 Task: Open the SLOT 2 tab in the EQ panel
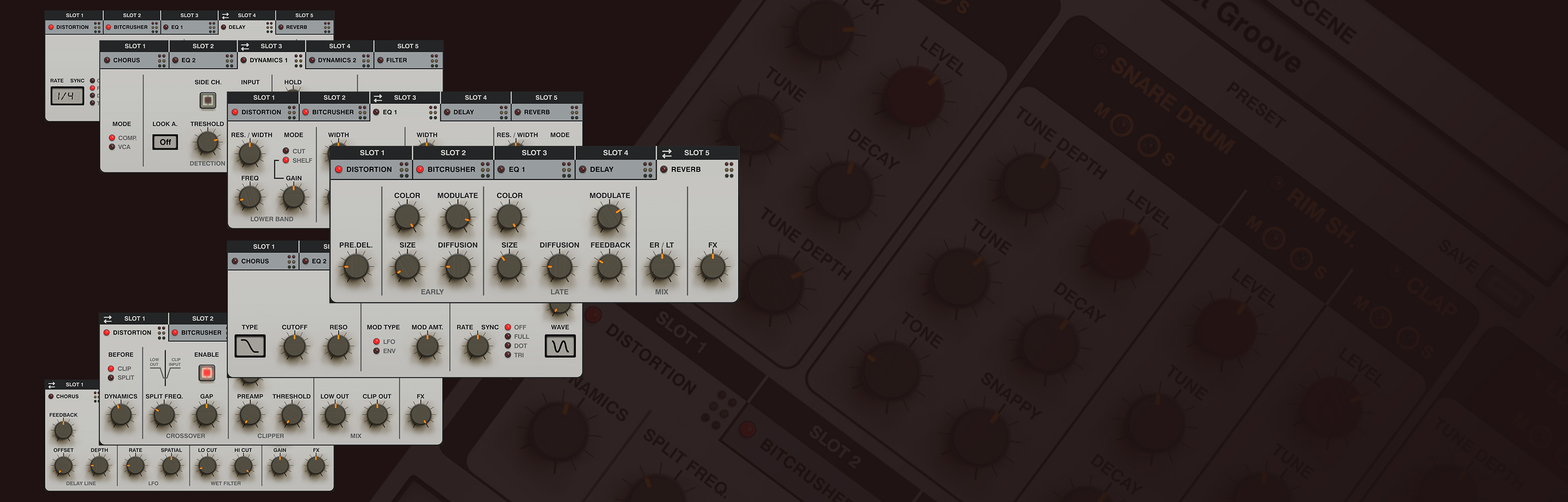pyautogui.click(x=334, y=97)
